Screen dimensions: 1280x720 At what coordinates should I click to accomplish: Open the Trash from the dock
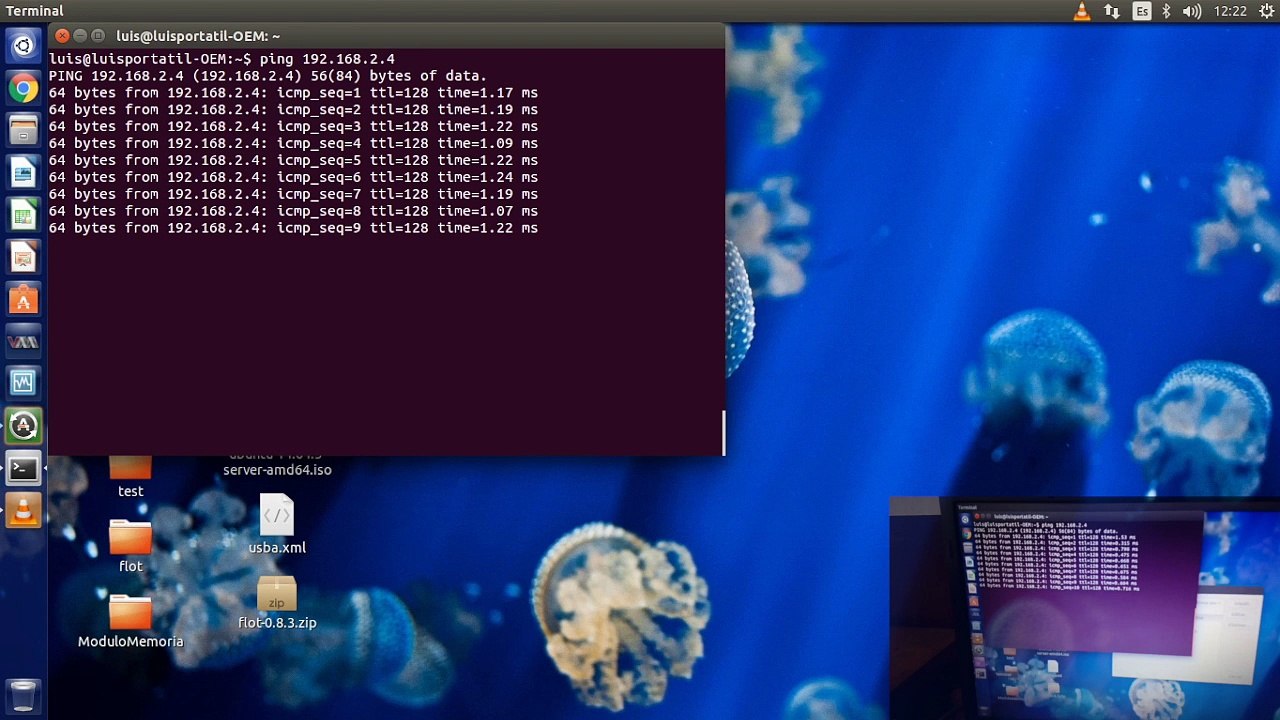[23, 696]
